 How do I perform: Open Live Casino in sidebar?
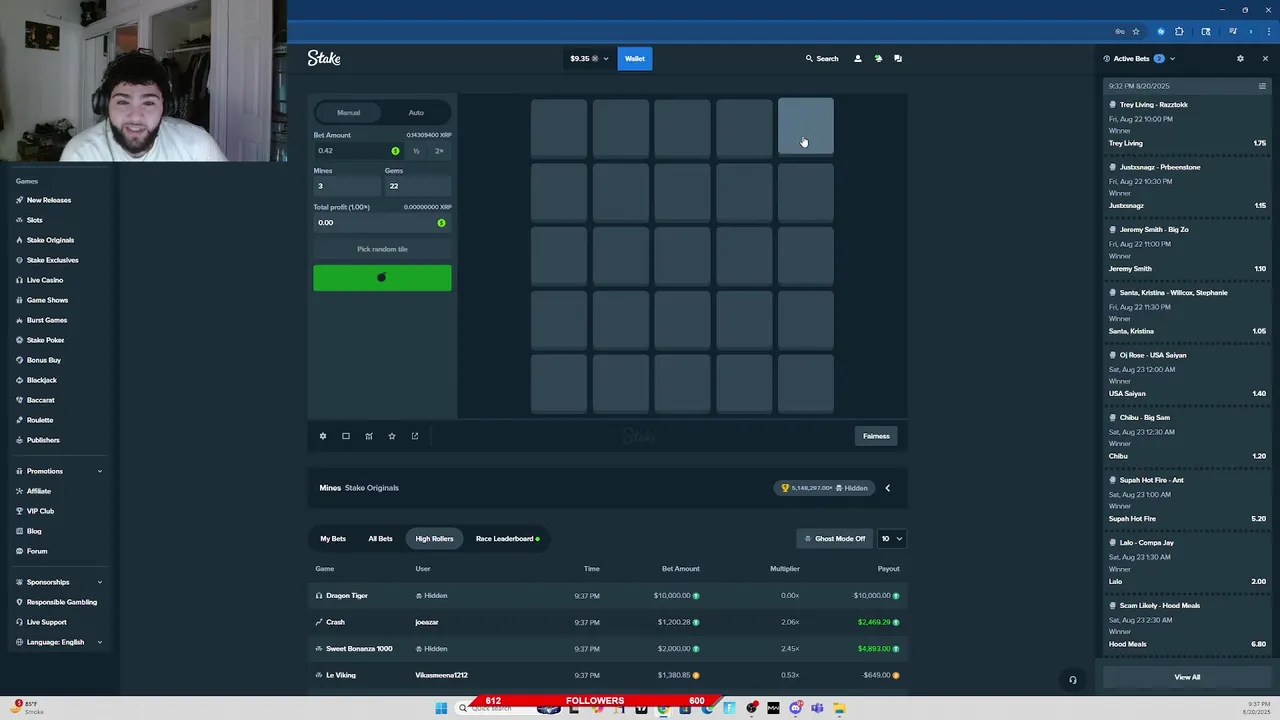pyautogui.click(x=44, y=280)
